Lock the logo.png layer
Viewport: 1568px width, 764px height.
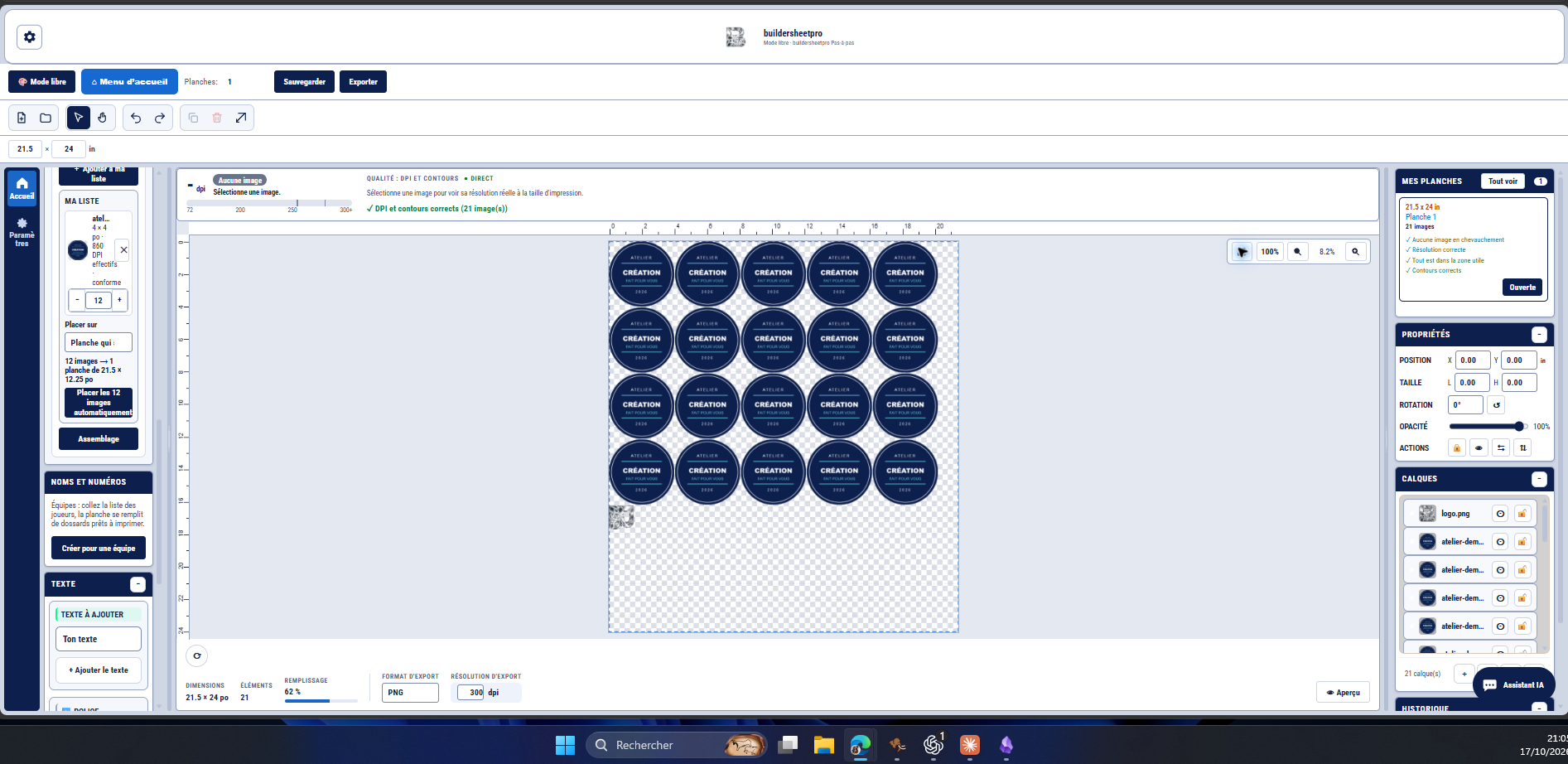pos(1522,514)
